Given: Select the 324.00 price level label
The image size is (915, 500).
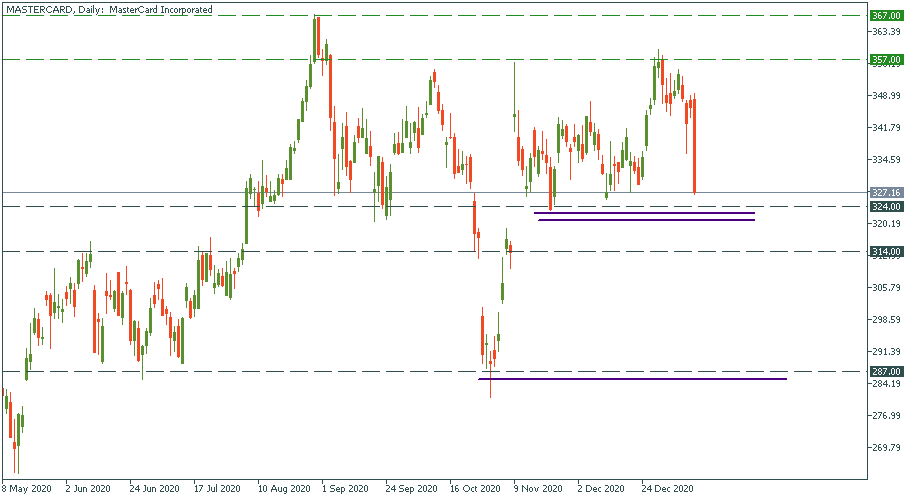Looking at the screenshot, I should pyautogui.click(x=883, y=206).
